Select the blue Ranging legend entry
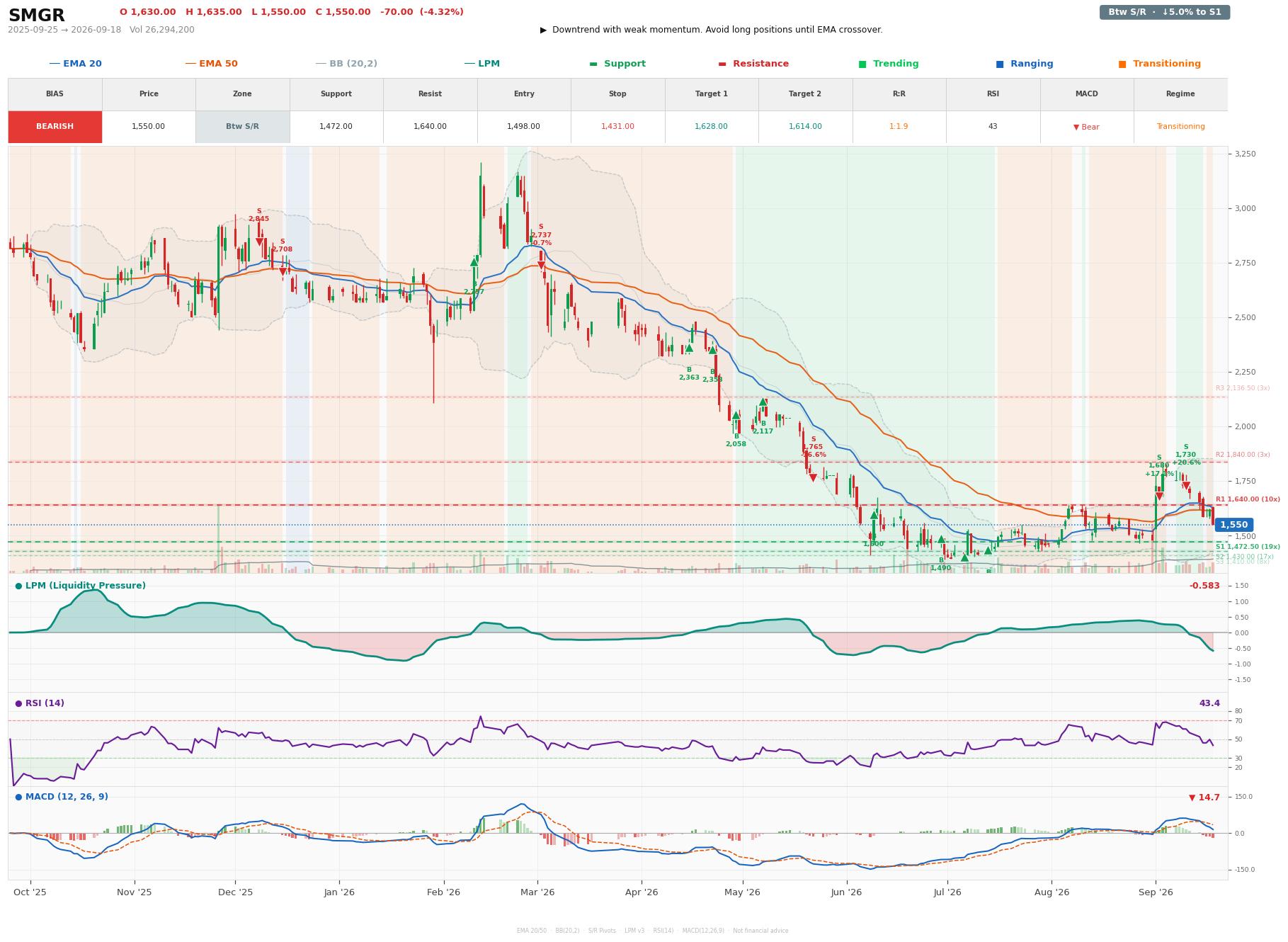The width and height of the screenshot is (1288, 942). pyautogui.click(x=1025, y=64)
